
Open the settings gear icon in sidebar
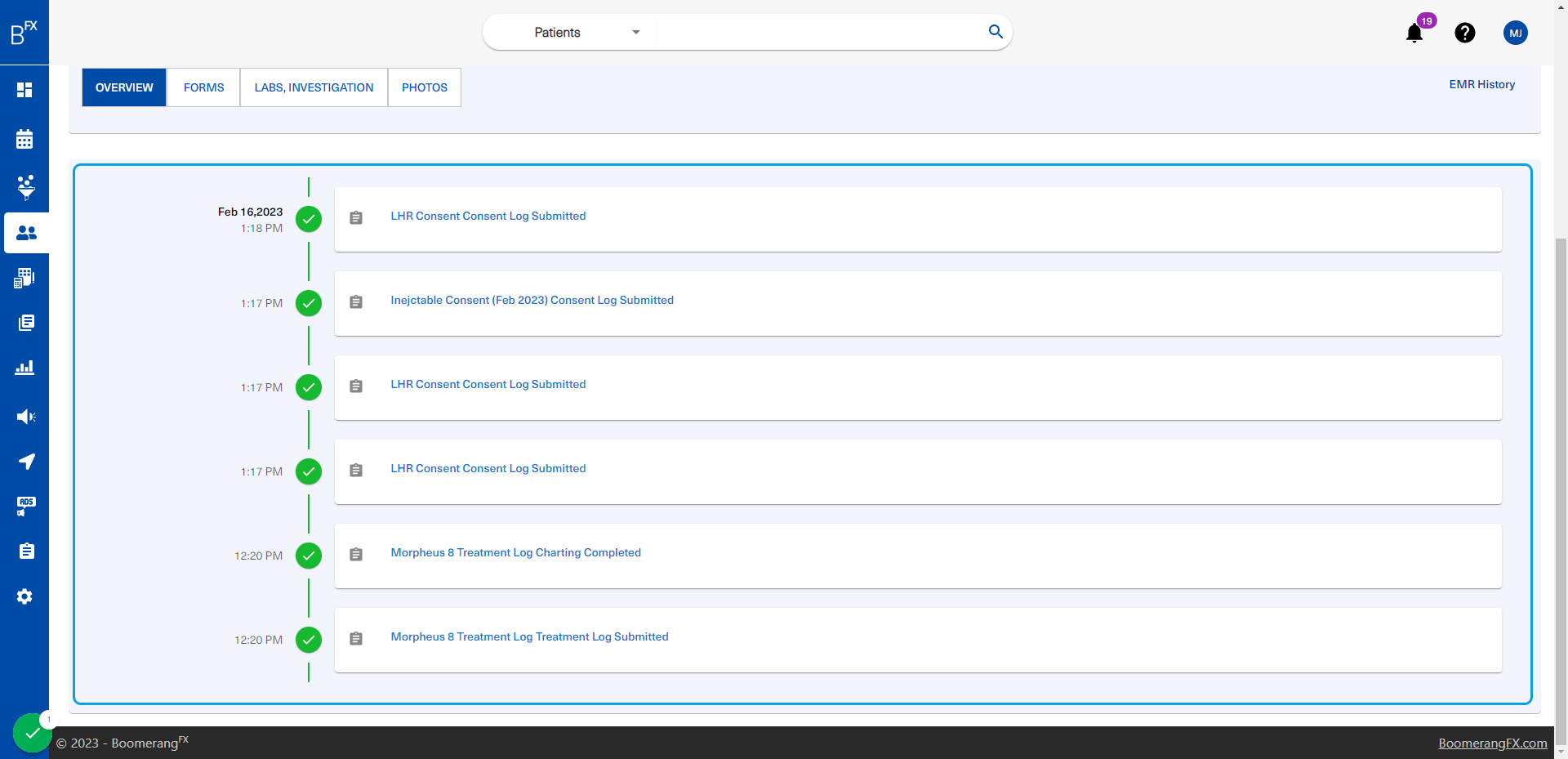[24, 596]
